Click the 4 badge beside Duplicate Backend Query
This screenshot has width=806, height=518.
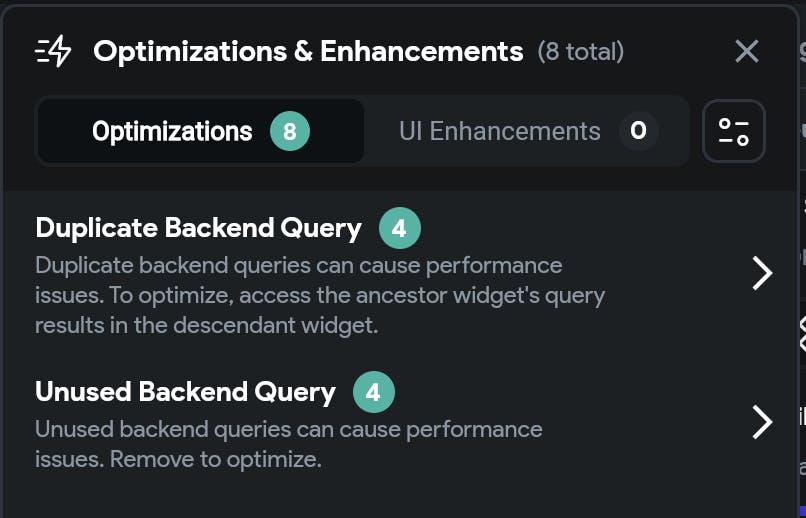[400, 229]
